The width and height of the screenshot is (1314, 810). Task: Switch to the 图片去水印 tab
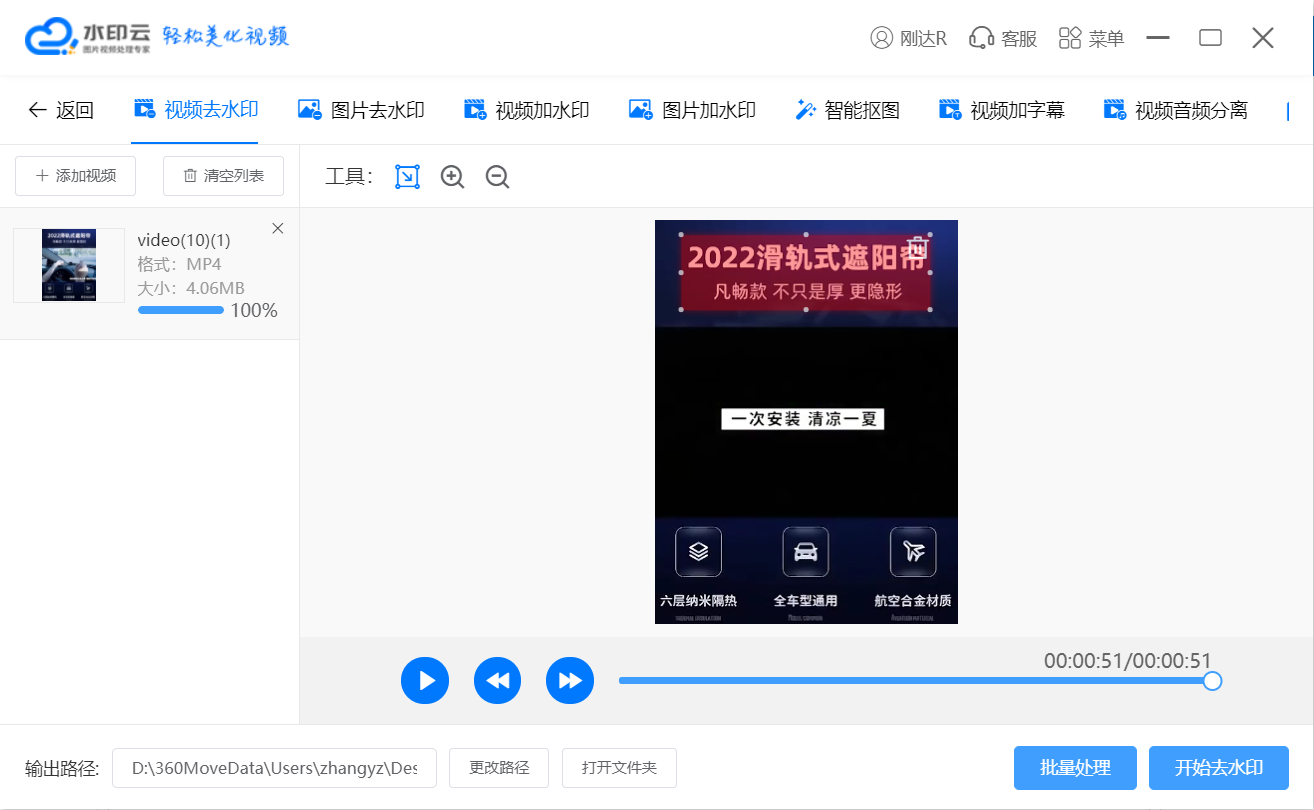pyautogui.click(x=362, y=110)
